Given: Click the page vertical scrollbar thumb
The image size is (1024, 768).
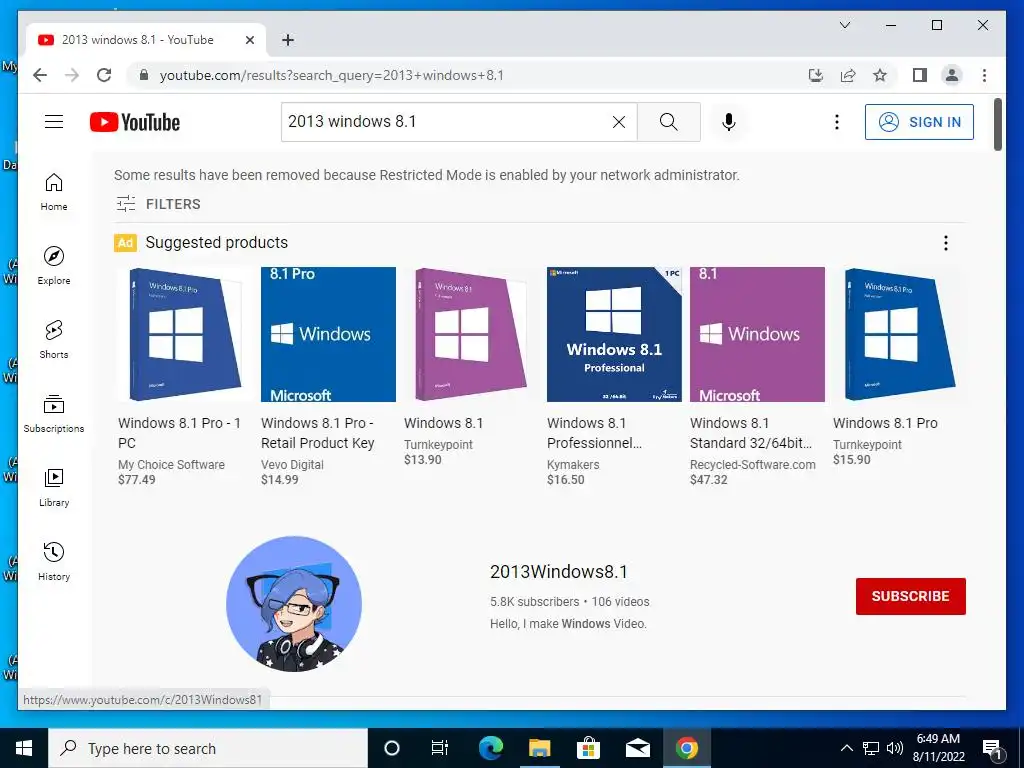Looking at the screenshot, I should coord(997,124).
